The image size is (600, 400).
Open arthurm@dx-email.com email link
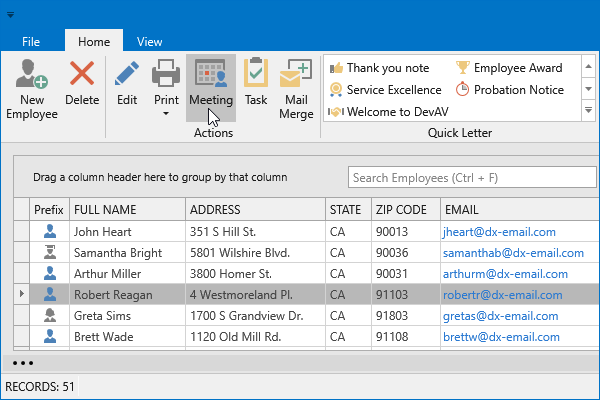pyautogui.click(x=505, y=274)
